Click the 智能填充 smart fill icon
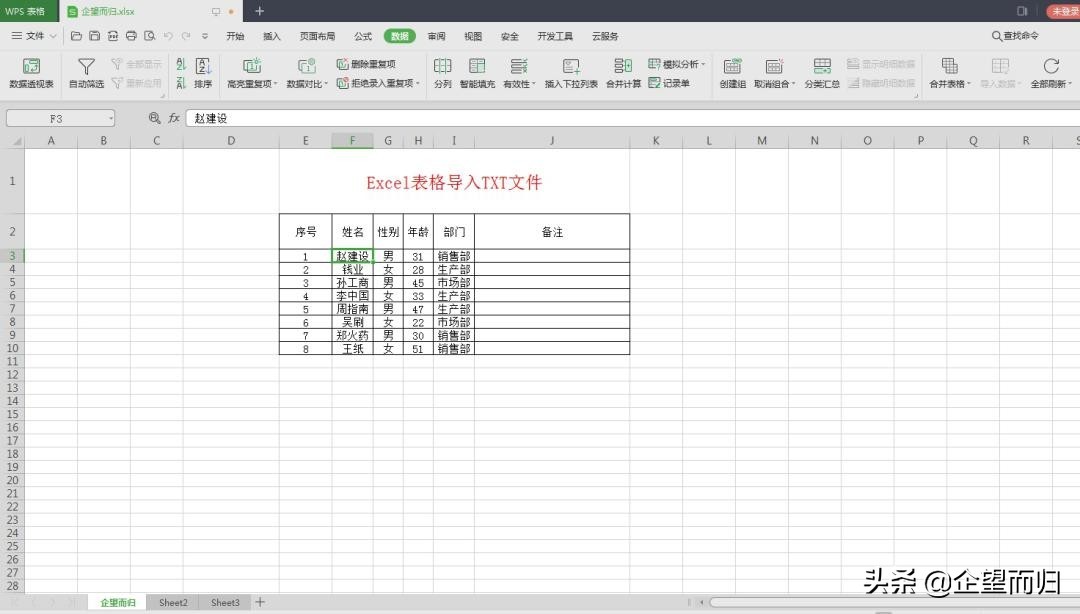This screenshot has height=614, width=1080. 477,66
